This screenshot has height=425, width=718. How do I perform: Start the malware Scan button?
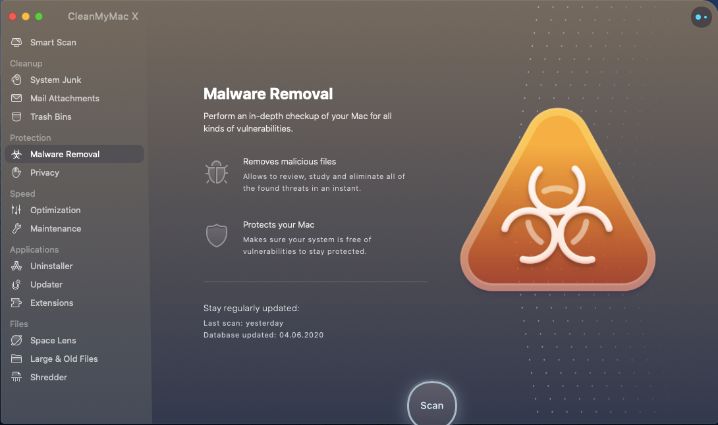[432, 405]
